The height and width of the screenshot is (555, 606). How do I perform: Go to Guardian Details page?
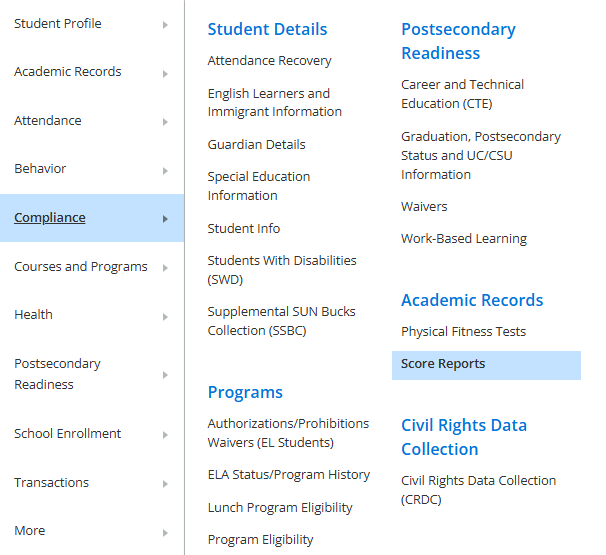coord(256,145)
